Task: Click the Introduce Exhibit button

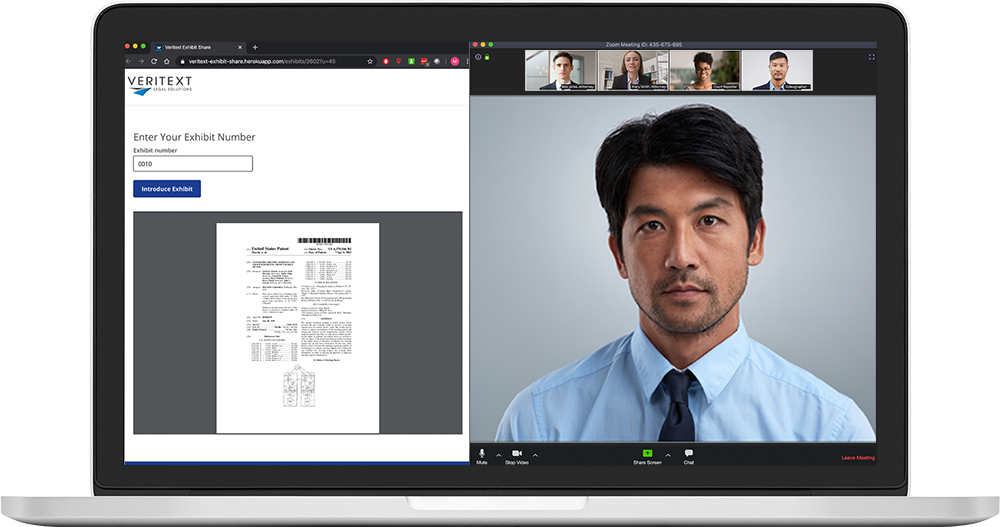Action: [167, 189]
